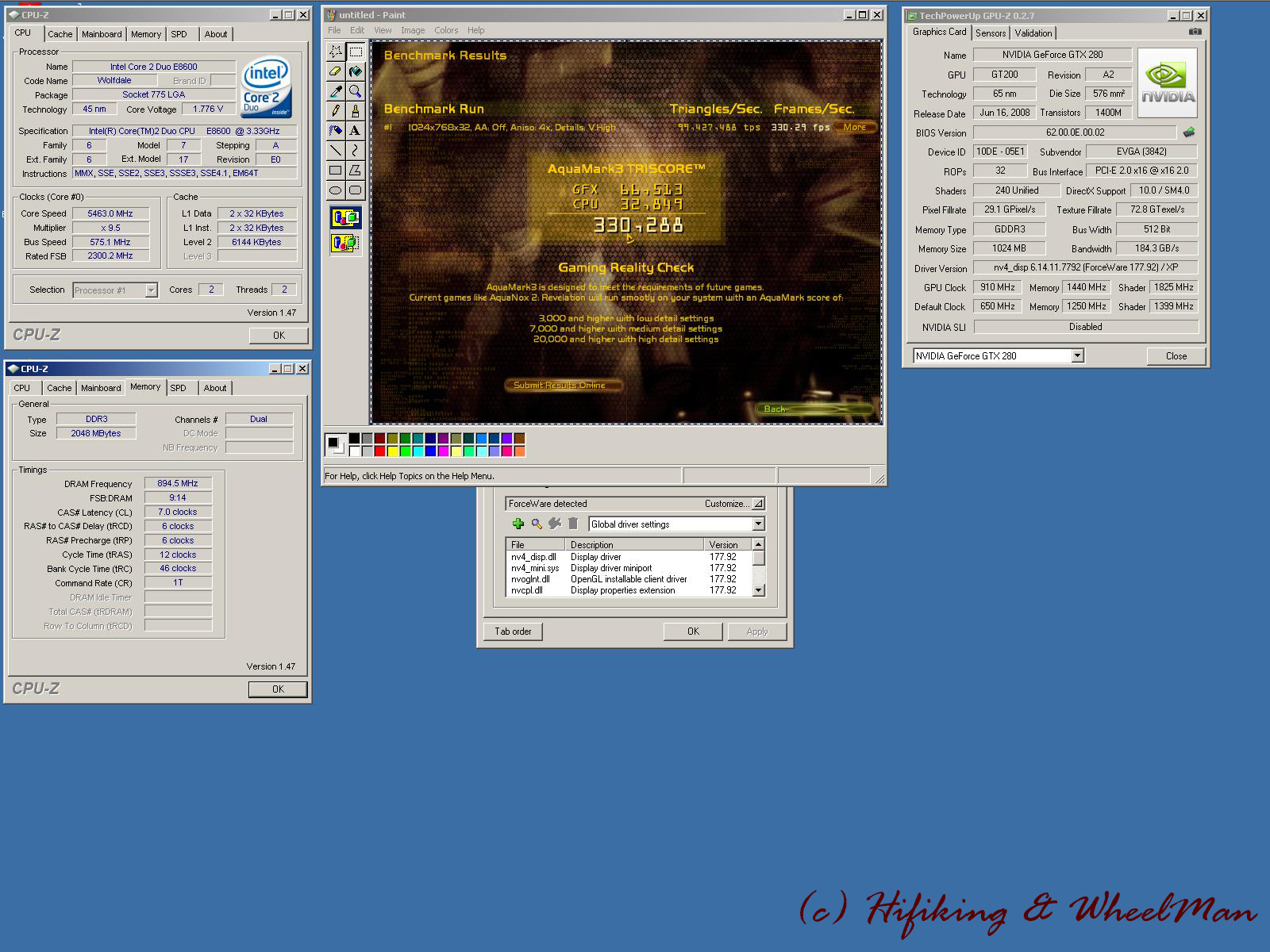1270x952 pixels.
Task: Click the Graphics Card tab in GPU-Z
Action: 939,33
